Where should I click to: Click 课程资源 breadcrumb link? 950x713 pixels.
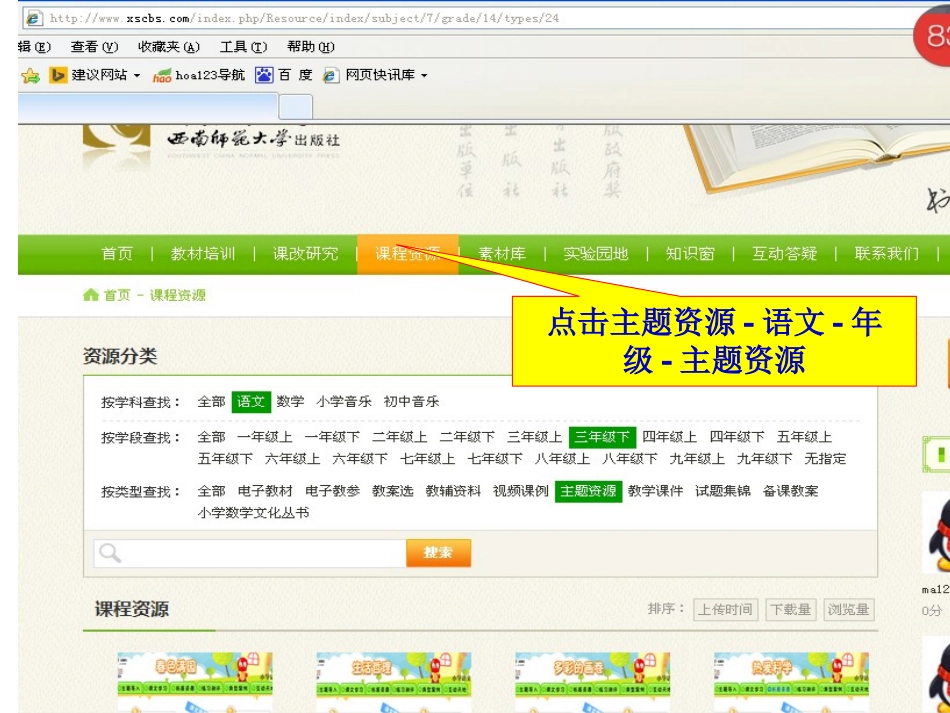coord(178,295)
